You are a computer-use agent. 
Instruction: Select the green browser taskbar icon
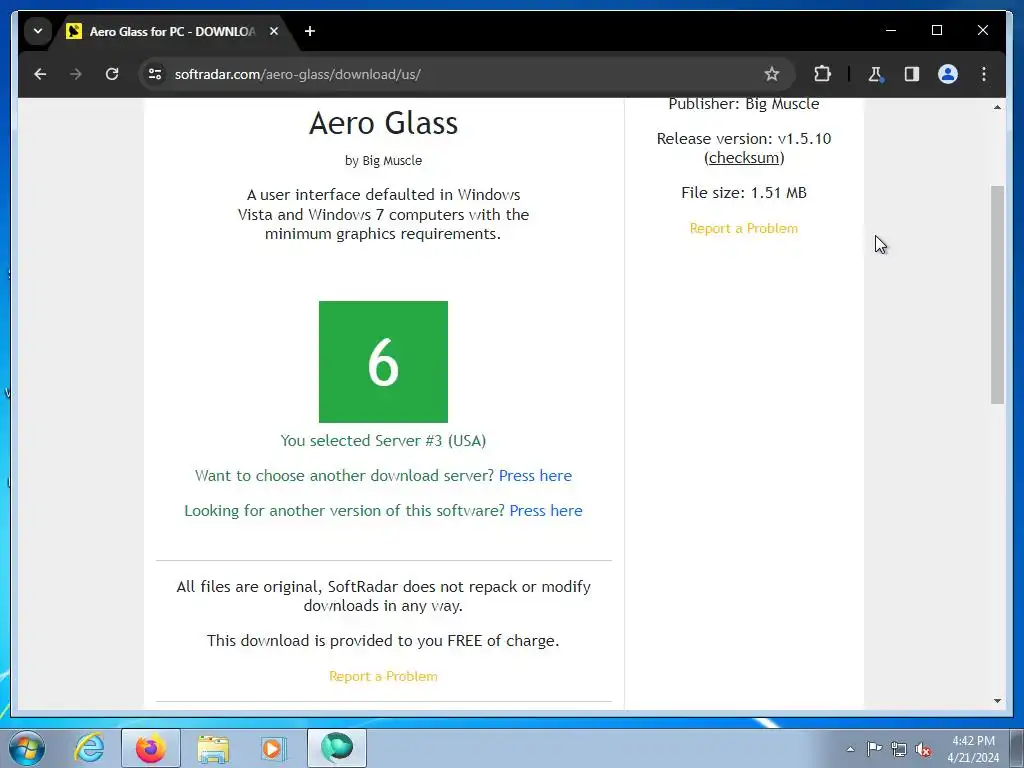coord(337,748)
